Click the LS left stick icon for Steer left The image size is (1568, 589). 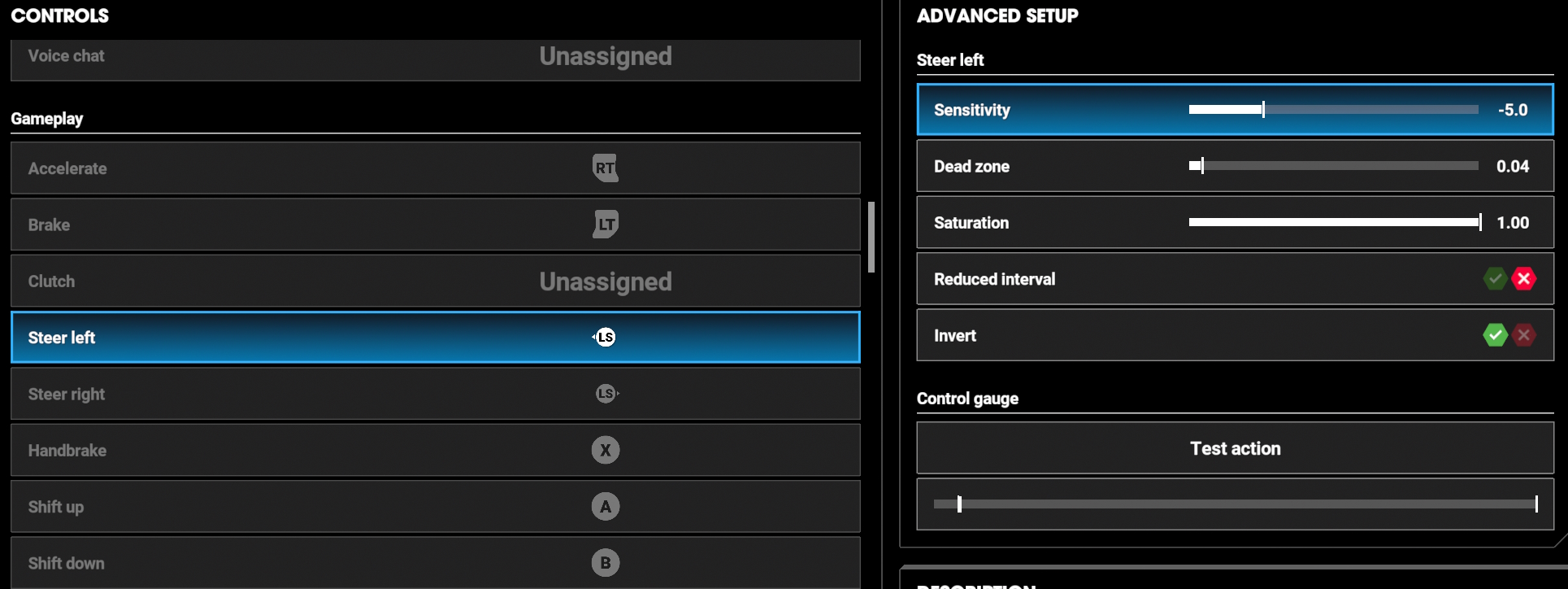click(x=604, y=337)
